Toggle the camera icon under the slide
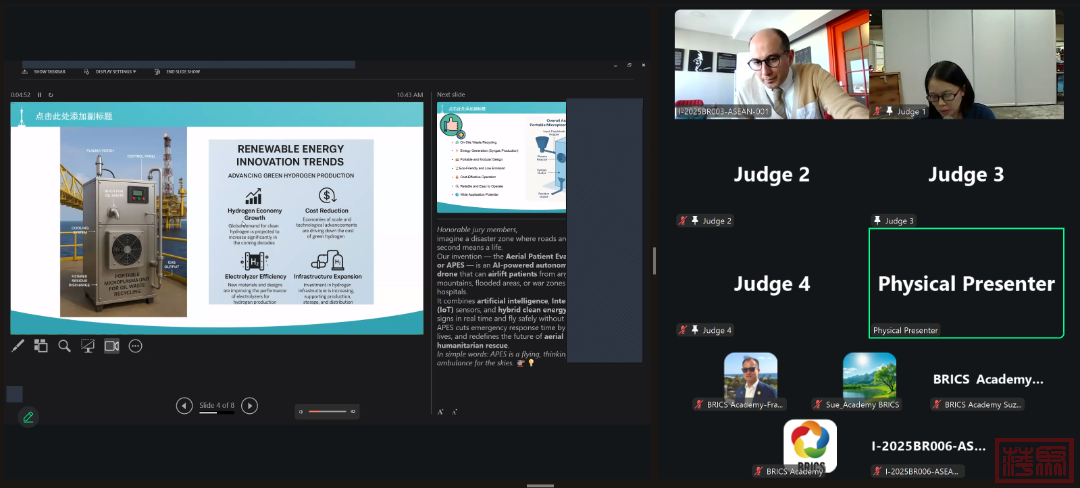 [x=112, y=346]
